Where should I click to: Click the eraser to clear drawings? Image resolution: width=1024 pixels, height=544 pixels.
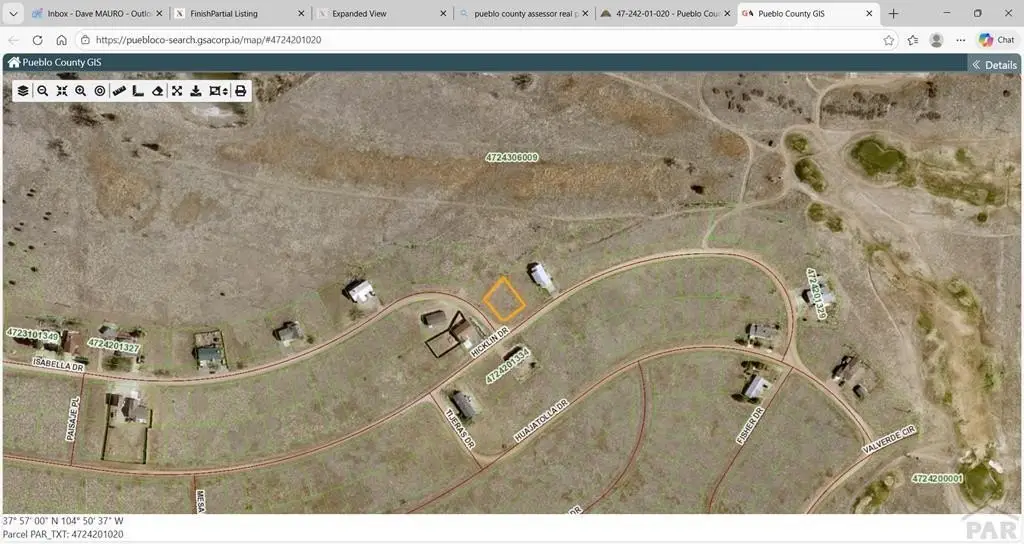pos(157,91)
